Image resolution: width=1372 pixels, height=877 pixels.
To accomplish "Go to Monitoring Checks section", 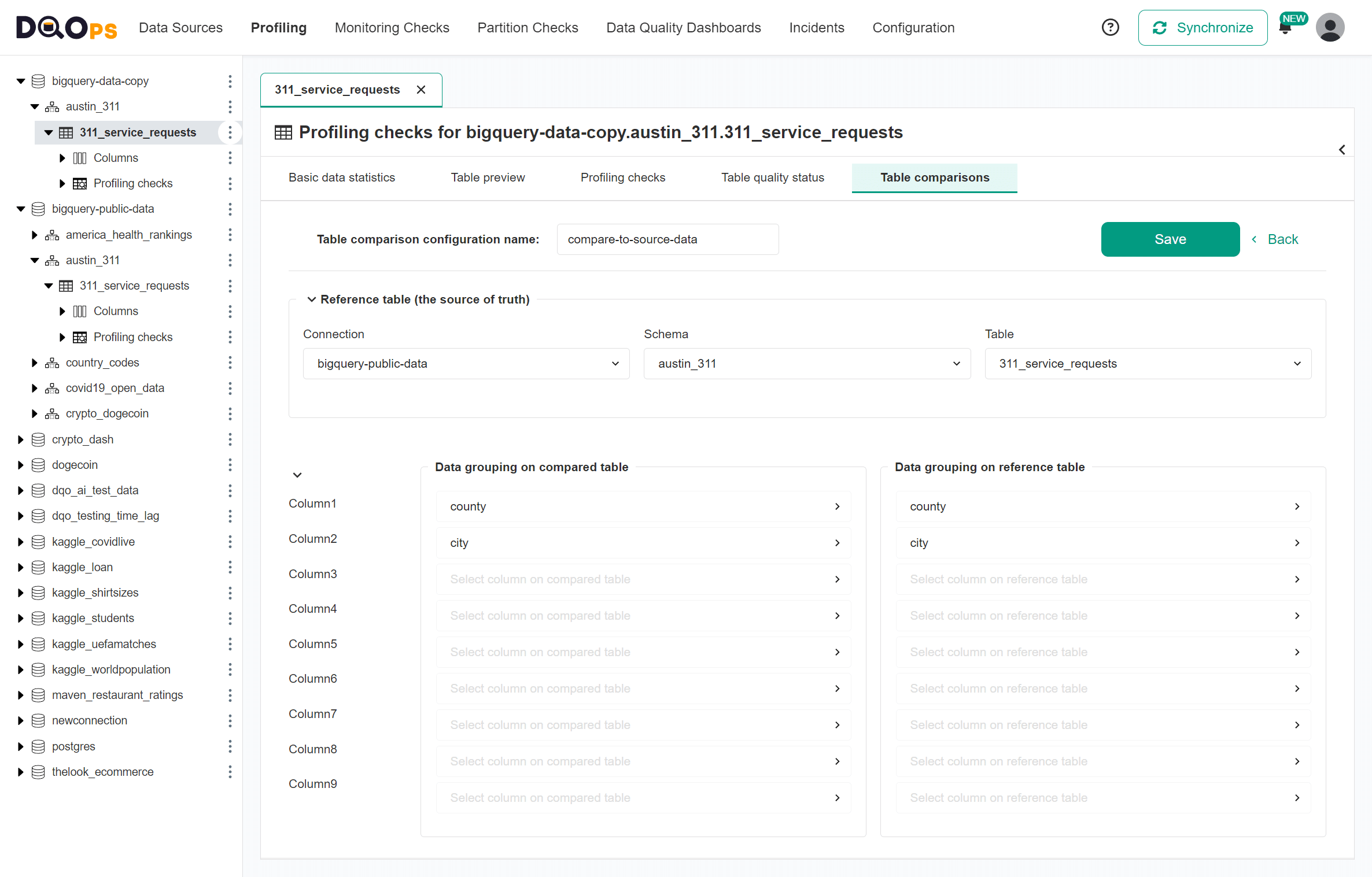I will click(x=392, y=28).
